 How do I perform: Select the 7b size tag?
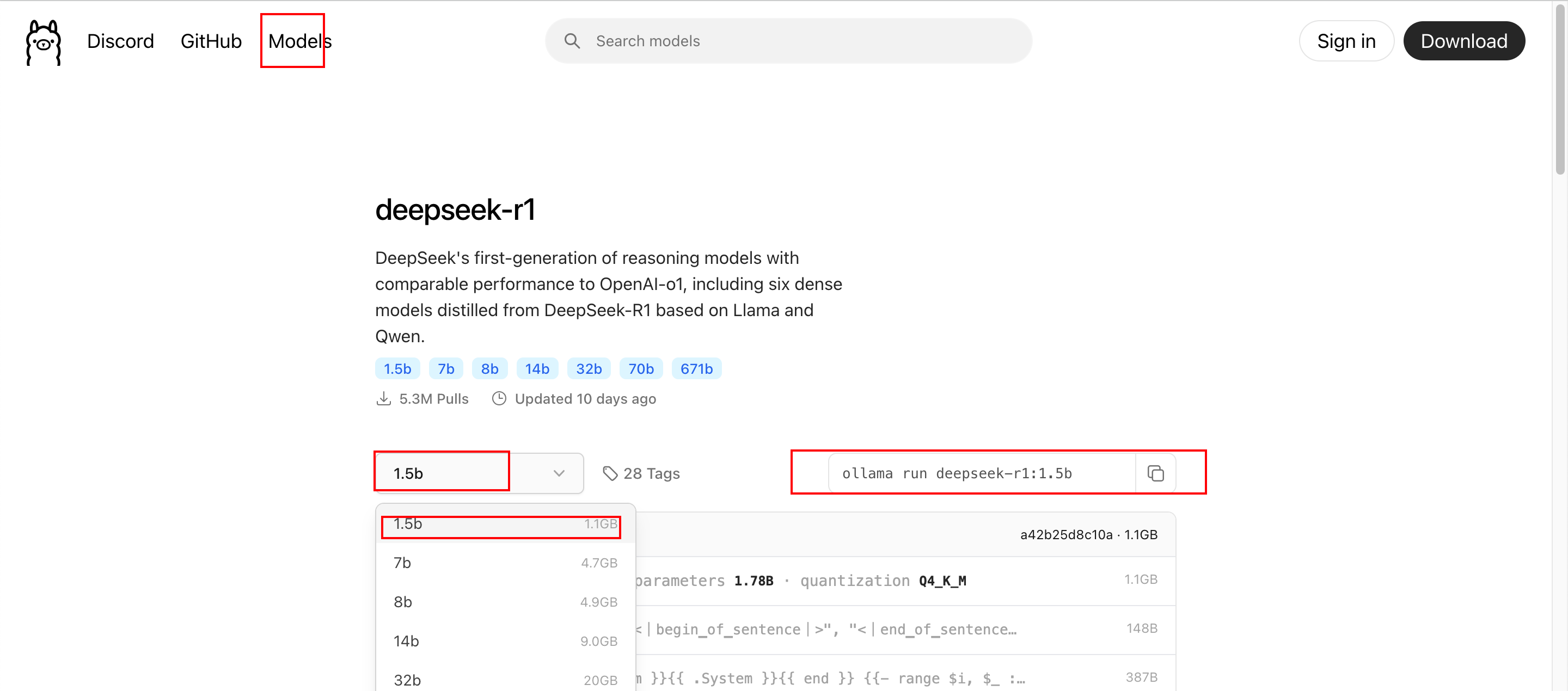pos(446,368)
